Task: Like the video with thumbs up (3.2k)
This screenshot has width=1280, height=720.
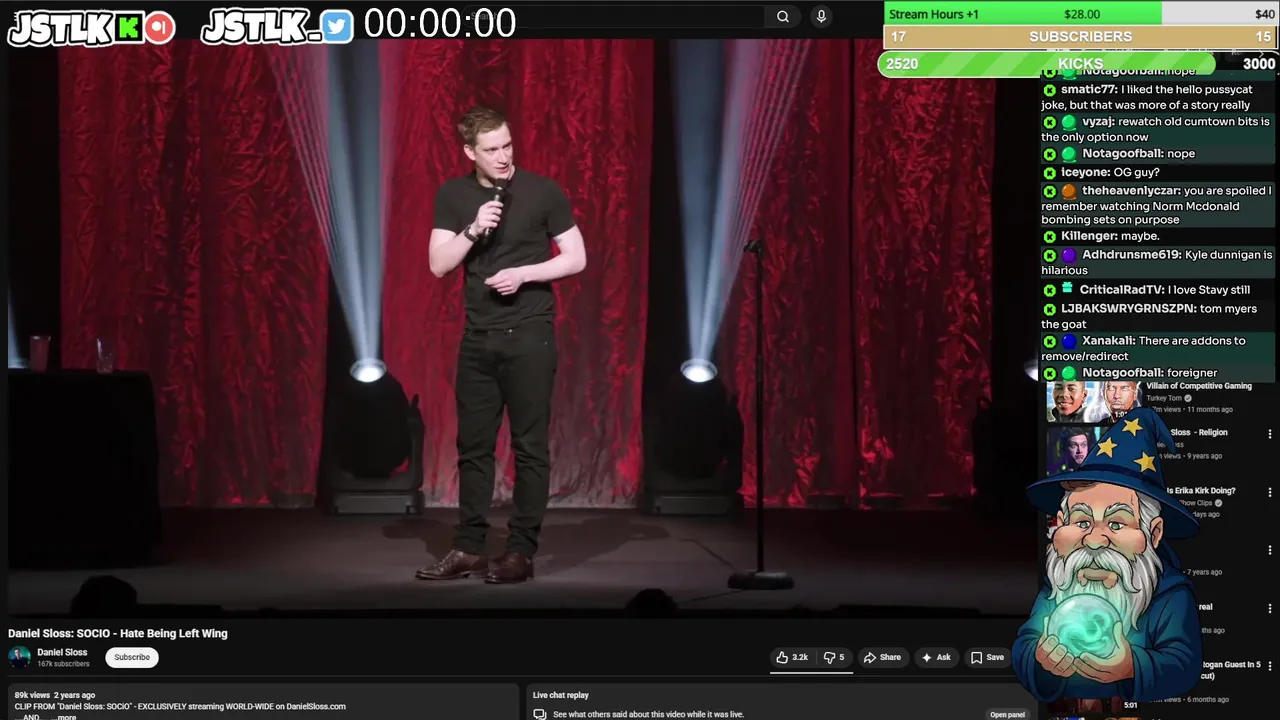Action: pyautogui.click(x=792, y=657)
